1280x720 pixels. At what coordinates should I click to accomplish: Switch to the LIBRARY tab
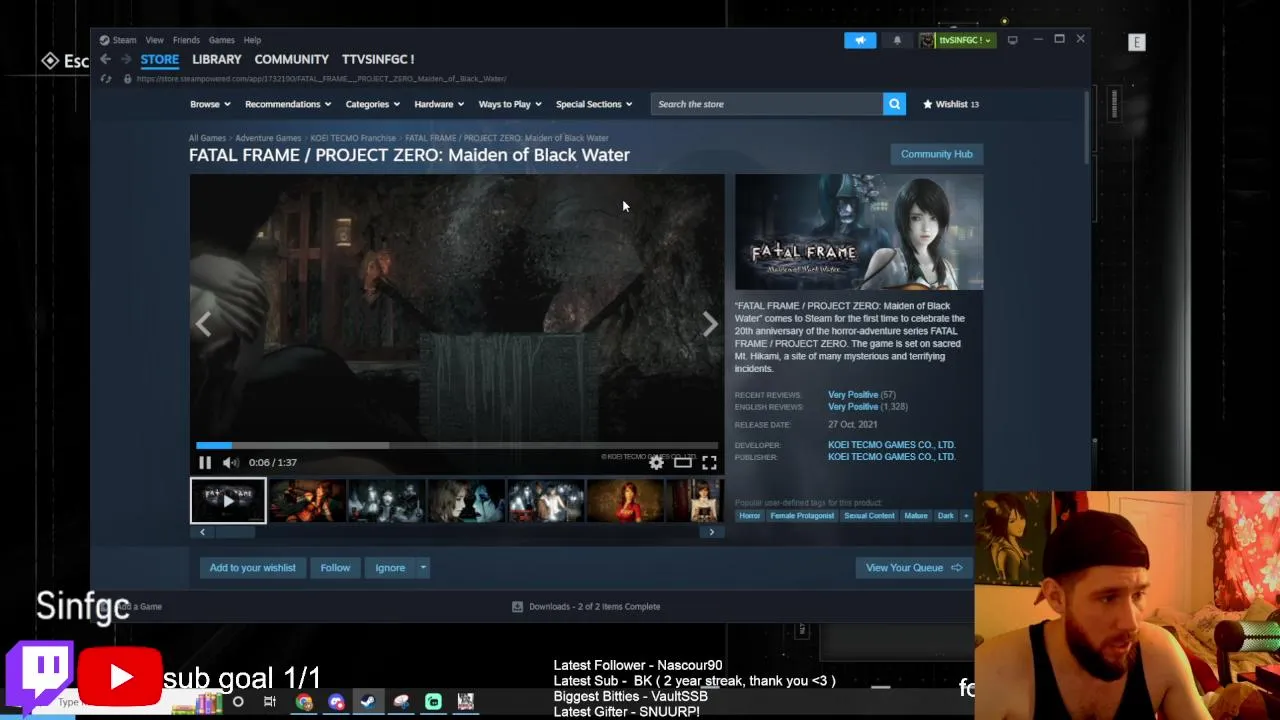216,59
